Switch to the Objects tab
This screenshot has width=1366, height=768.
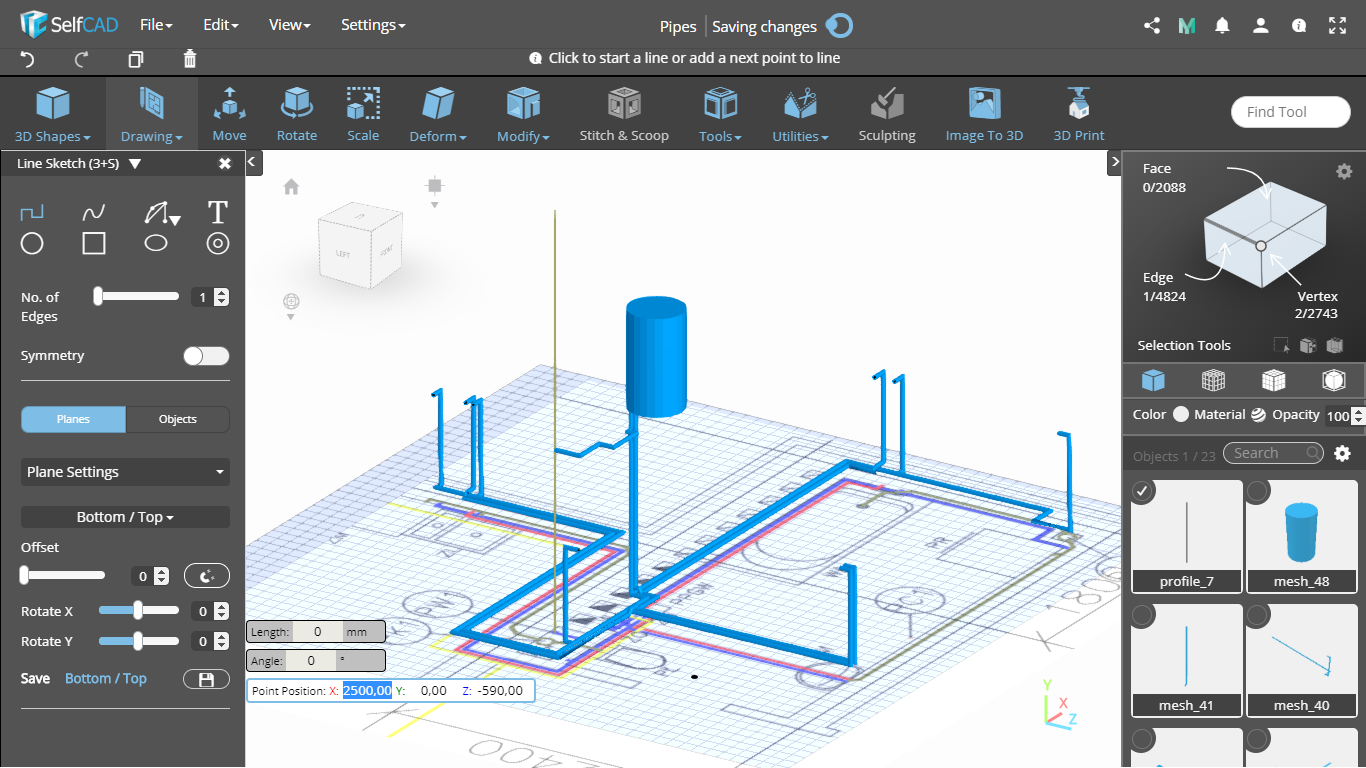(178, 419)
